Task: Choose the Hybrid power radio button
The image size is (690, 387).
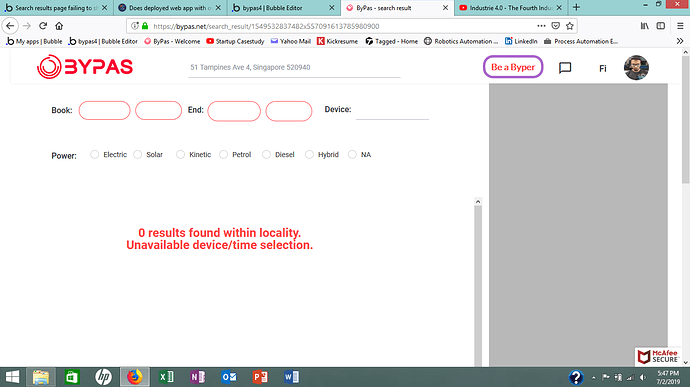Action: coord(309,155)
